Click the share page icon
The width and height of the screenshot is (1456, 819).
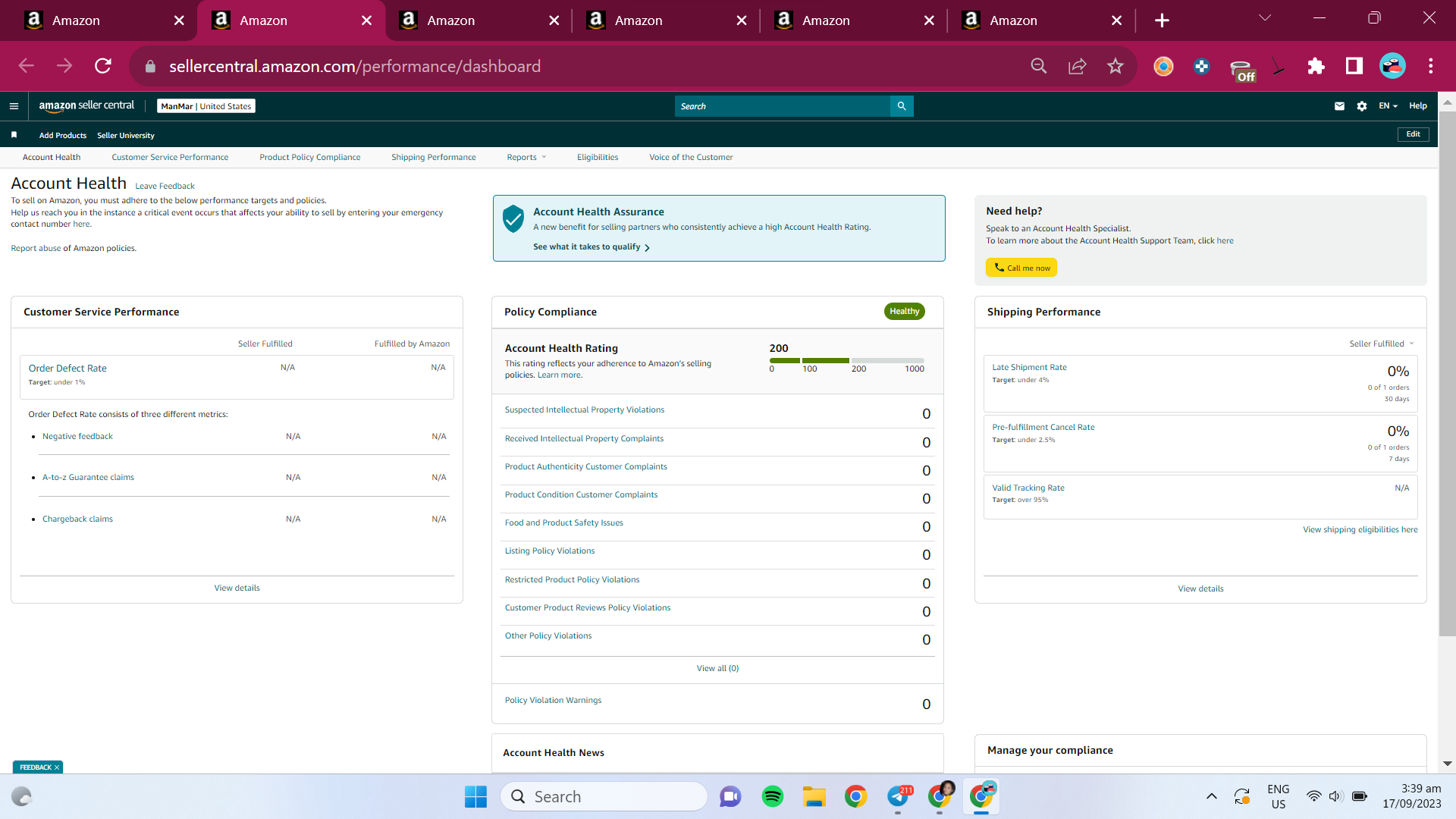point(1077,66)
